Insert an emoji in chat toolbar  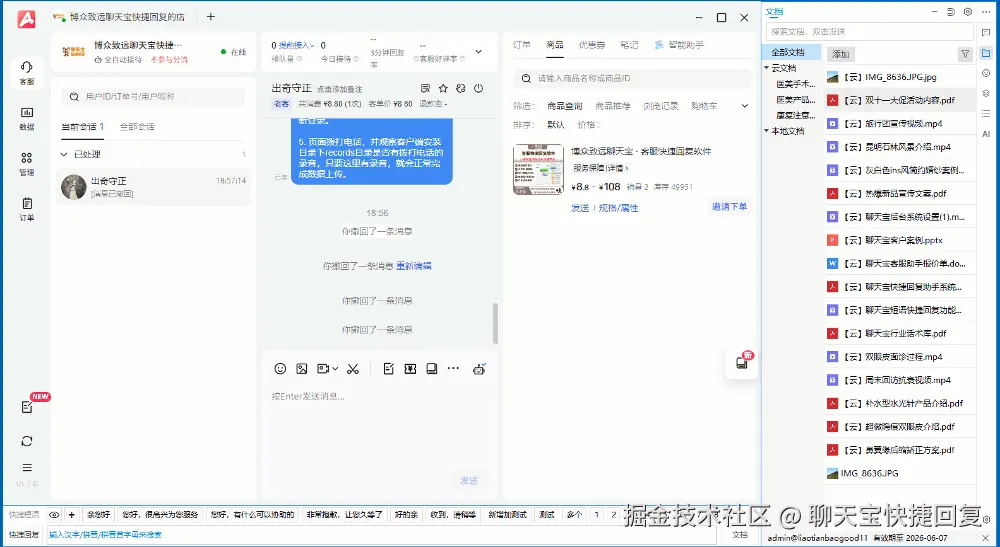click(x=280, y=368)
